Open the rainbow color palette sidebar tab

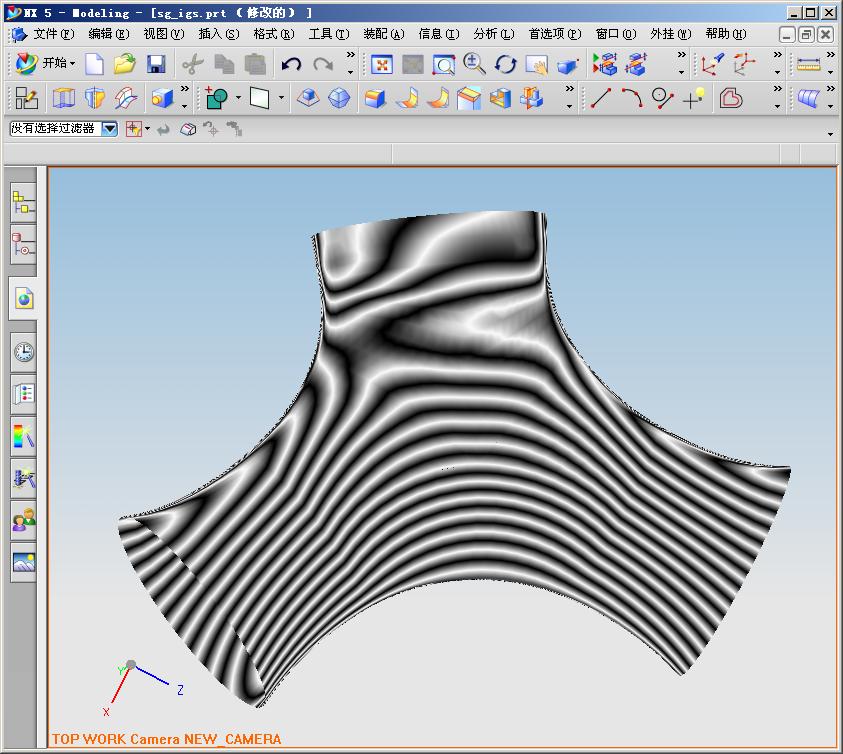tap(24, 436)
